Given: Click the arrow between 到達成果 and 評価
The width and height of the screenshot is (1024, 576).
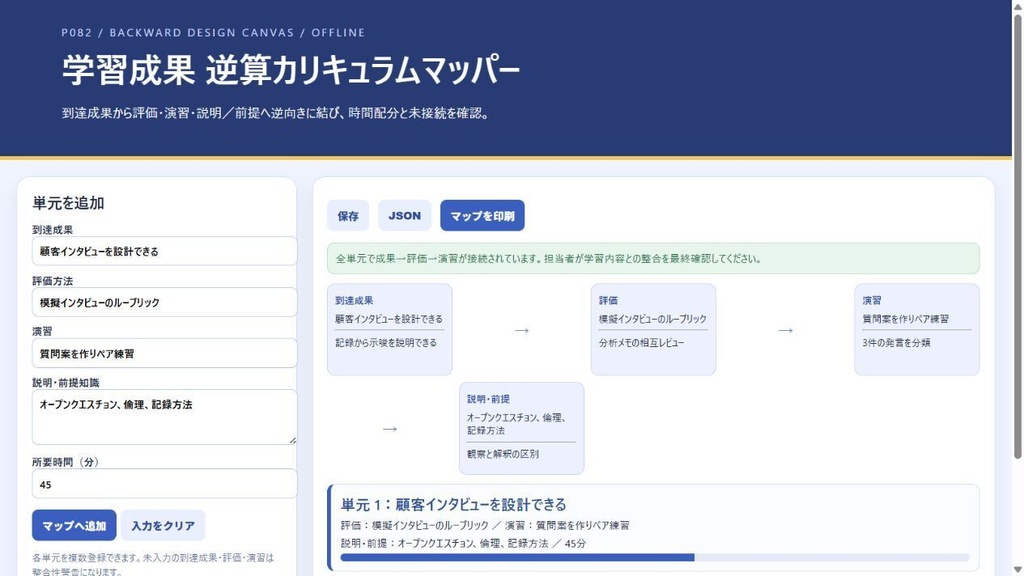Looking at the screenshot, I should [521, 330].
